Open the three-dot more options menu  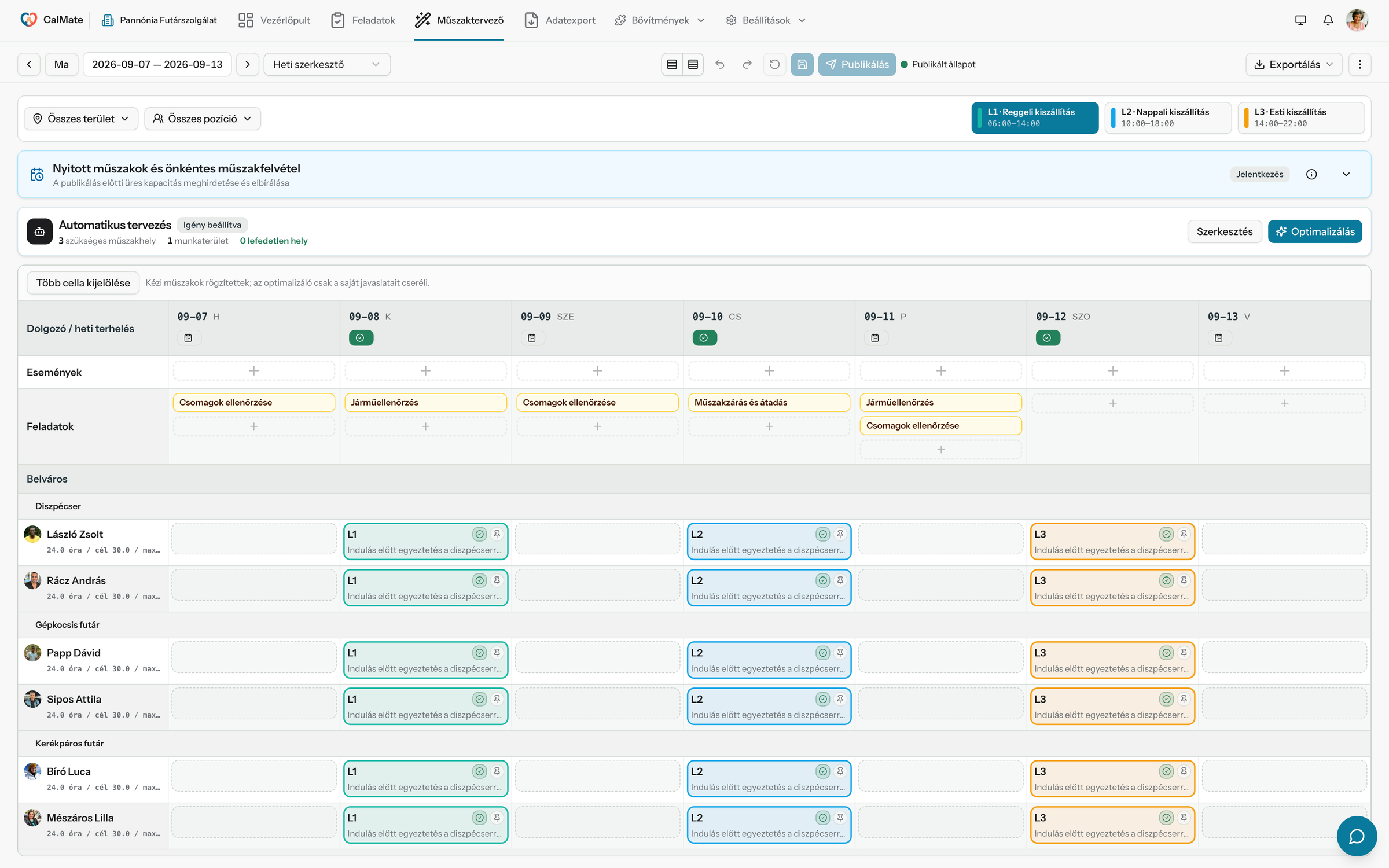click(x=1360, y=64)
